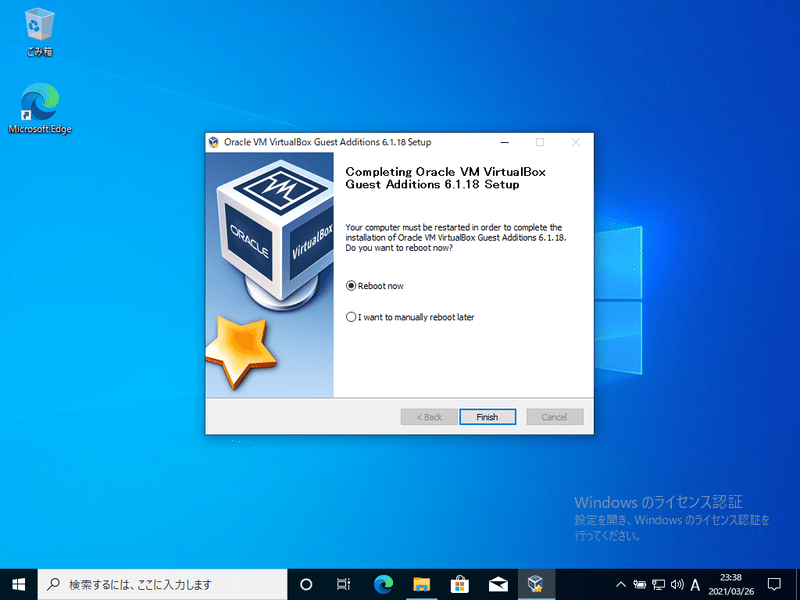Screen dimensions: 800x600
Task: Close the Guest Additions Setup window
Action: 576,142
